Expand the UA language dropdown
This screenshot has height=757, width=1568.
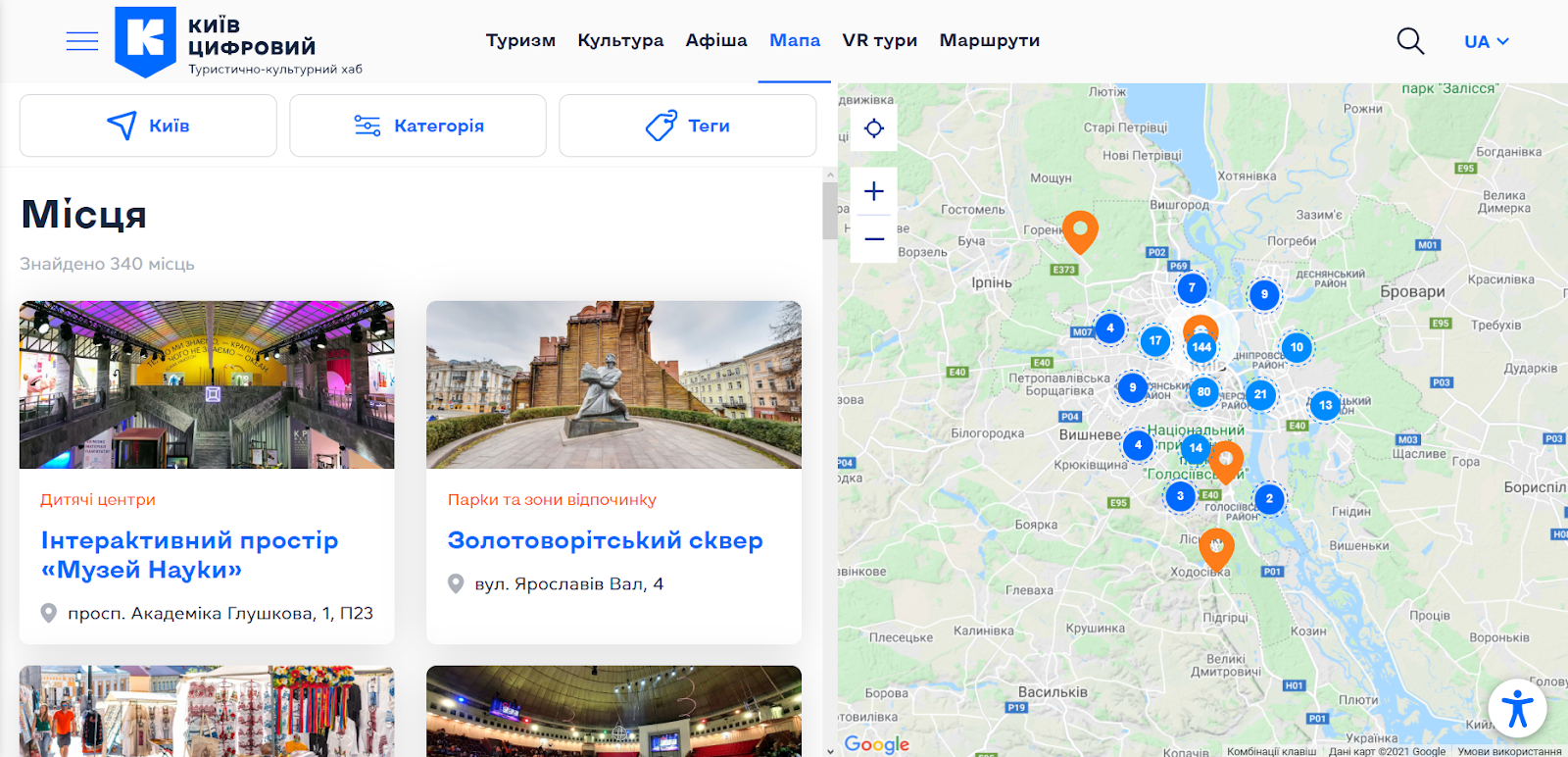tap(1487, 41)
